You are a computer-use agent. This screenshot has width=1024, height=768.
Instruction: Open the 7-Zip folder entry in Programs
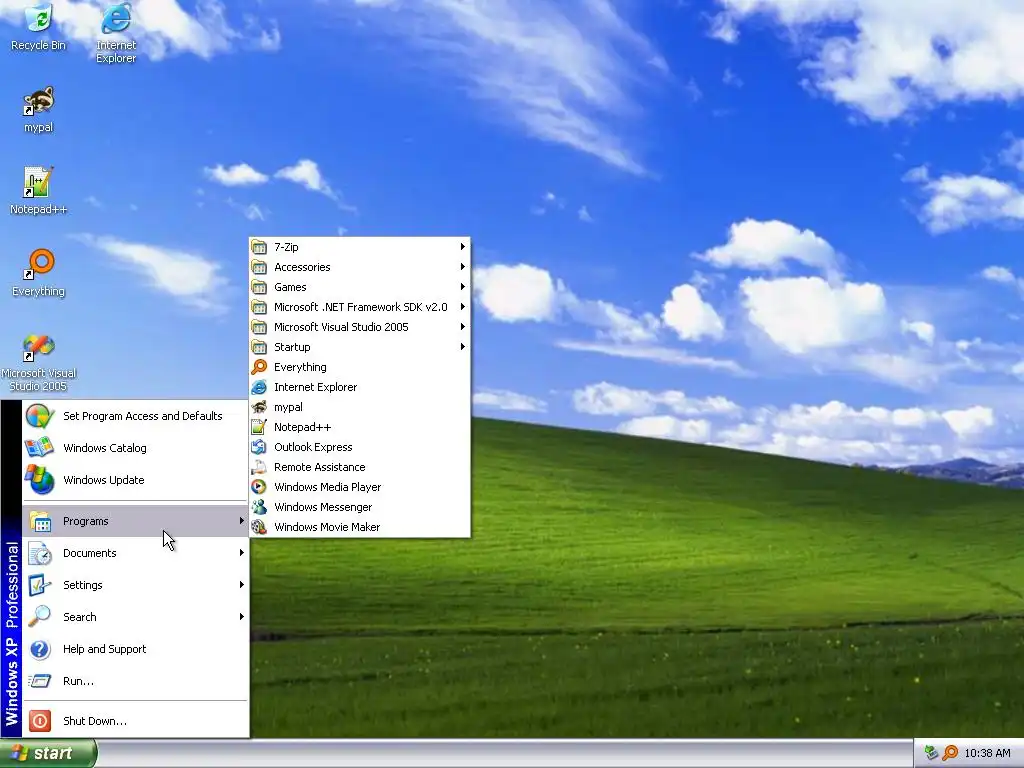360,247
